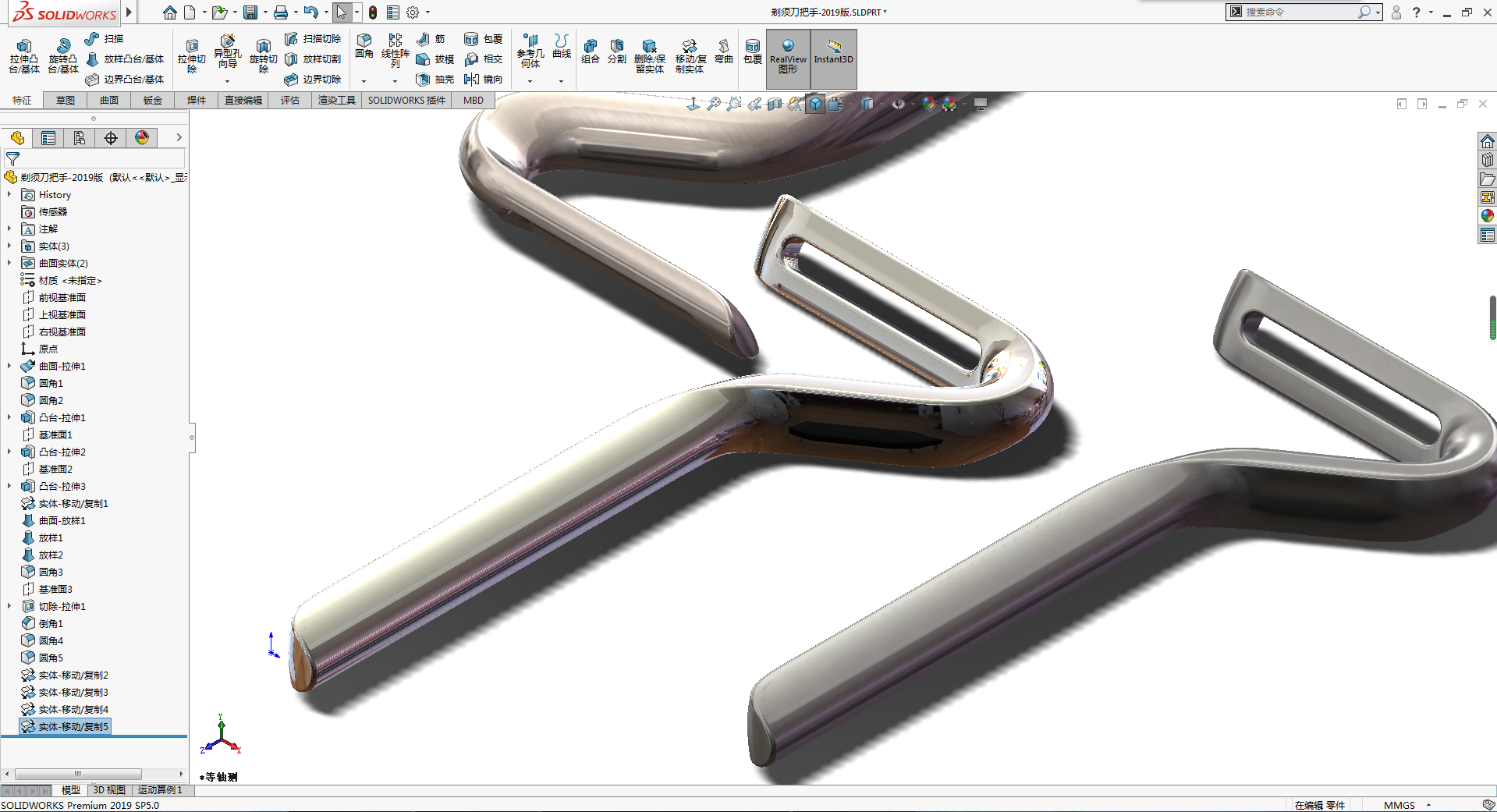Select the 组合 combine bodies tool
This screenshot has width=1497, height=812.
591,51
